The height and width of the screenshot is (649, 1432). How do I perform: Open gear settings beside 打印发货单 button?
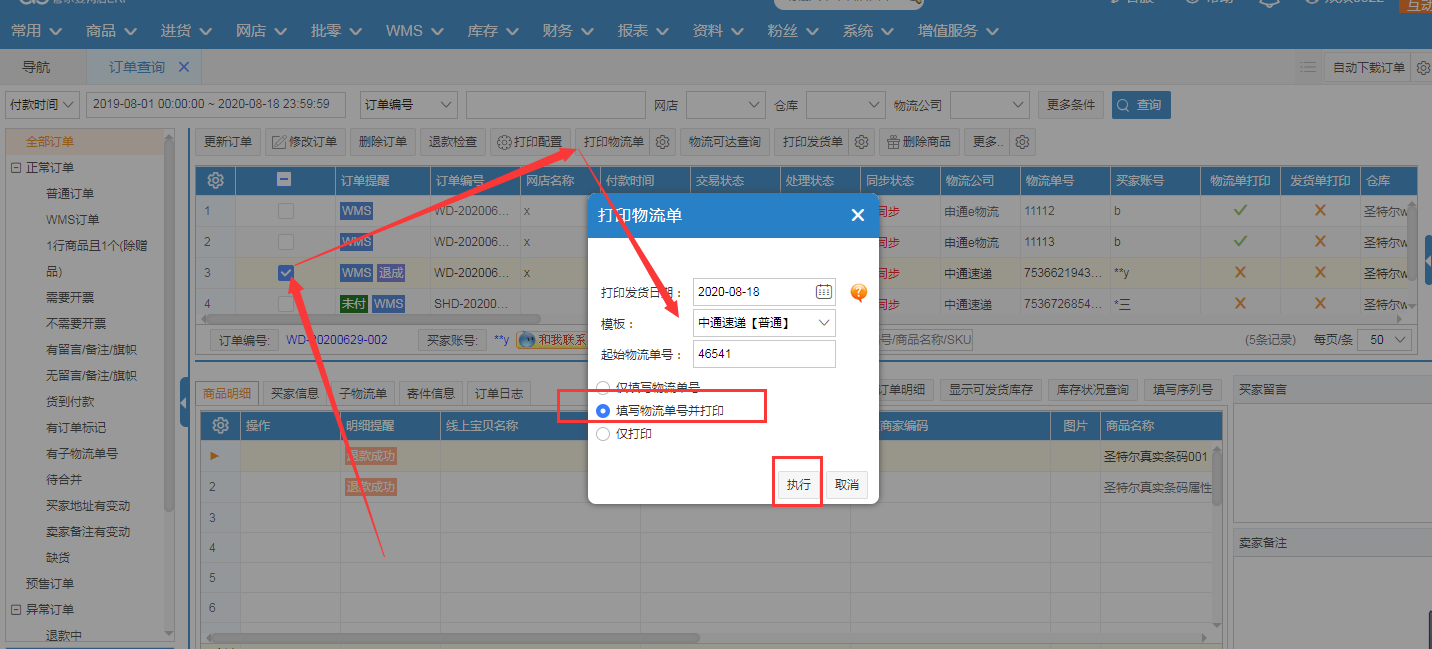tap(861, 142)
